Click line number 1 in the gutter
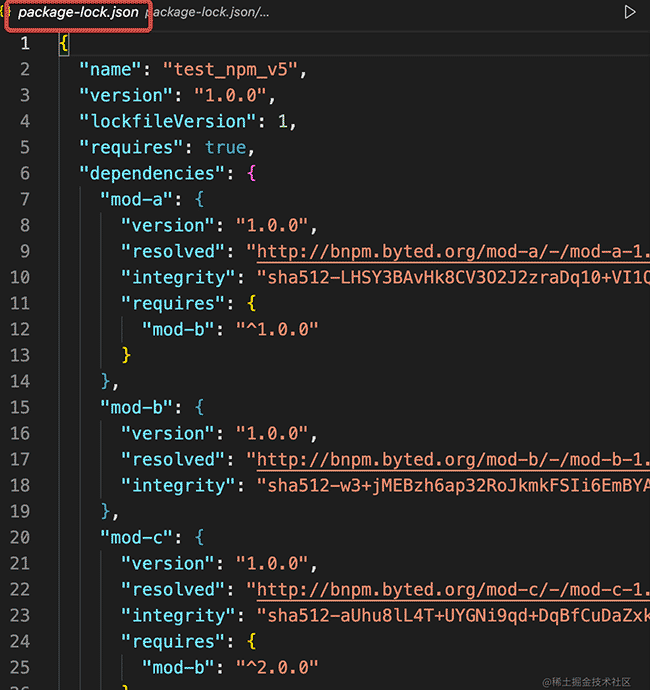This screenshot has height=690, width=650. (25, 44)
